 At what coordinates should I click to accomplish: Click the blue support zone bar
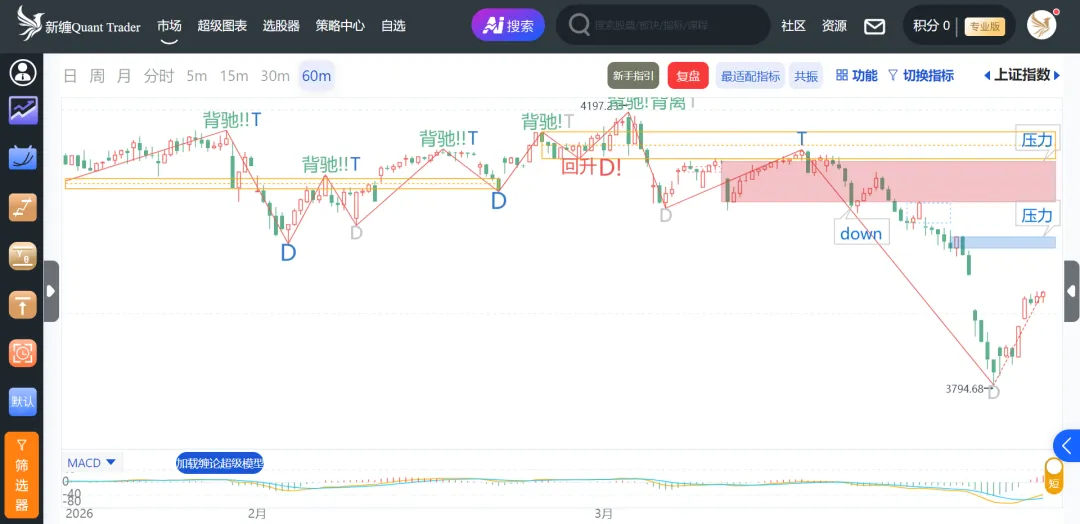click(1004, 242)
